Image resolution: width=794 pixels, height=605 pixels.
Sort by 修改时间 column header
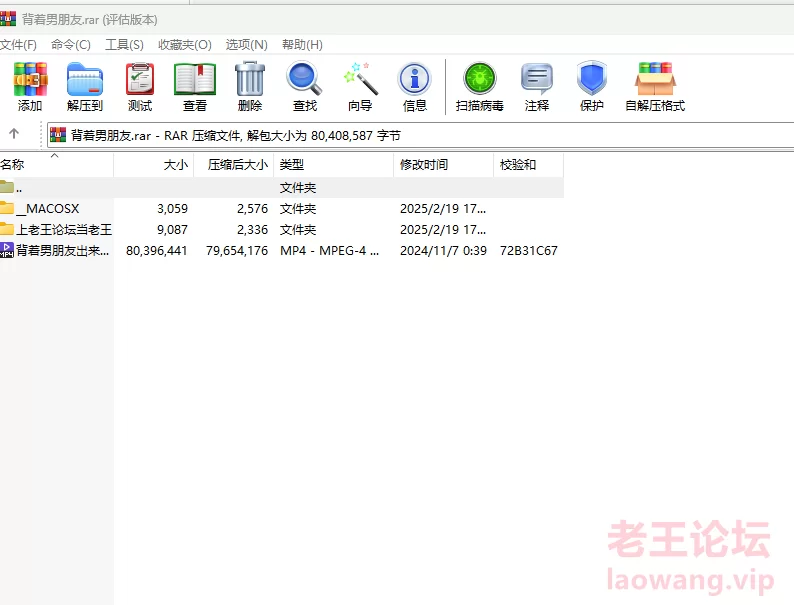point(444,165)
